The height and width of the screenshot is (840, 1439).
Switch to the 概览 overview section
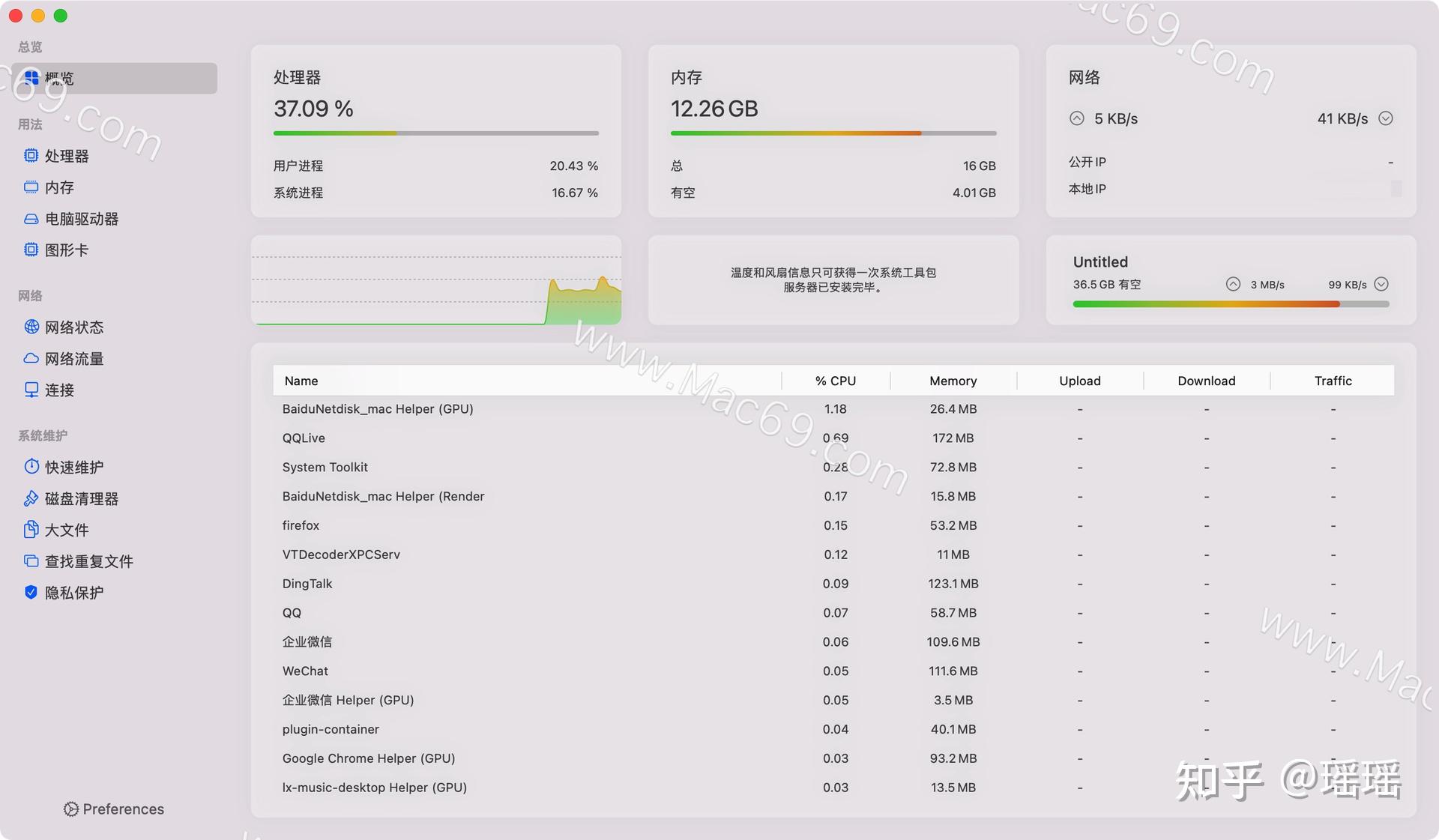tap(60, 78)
